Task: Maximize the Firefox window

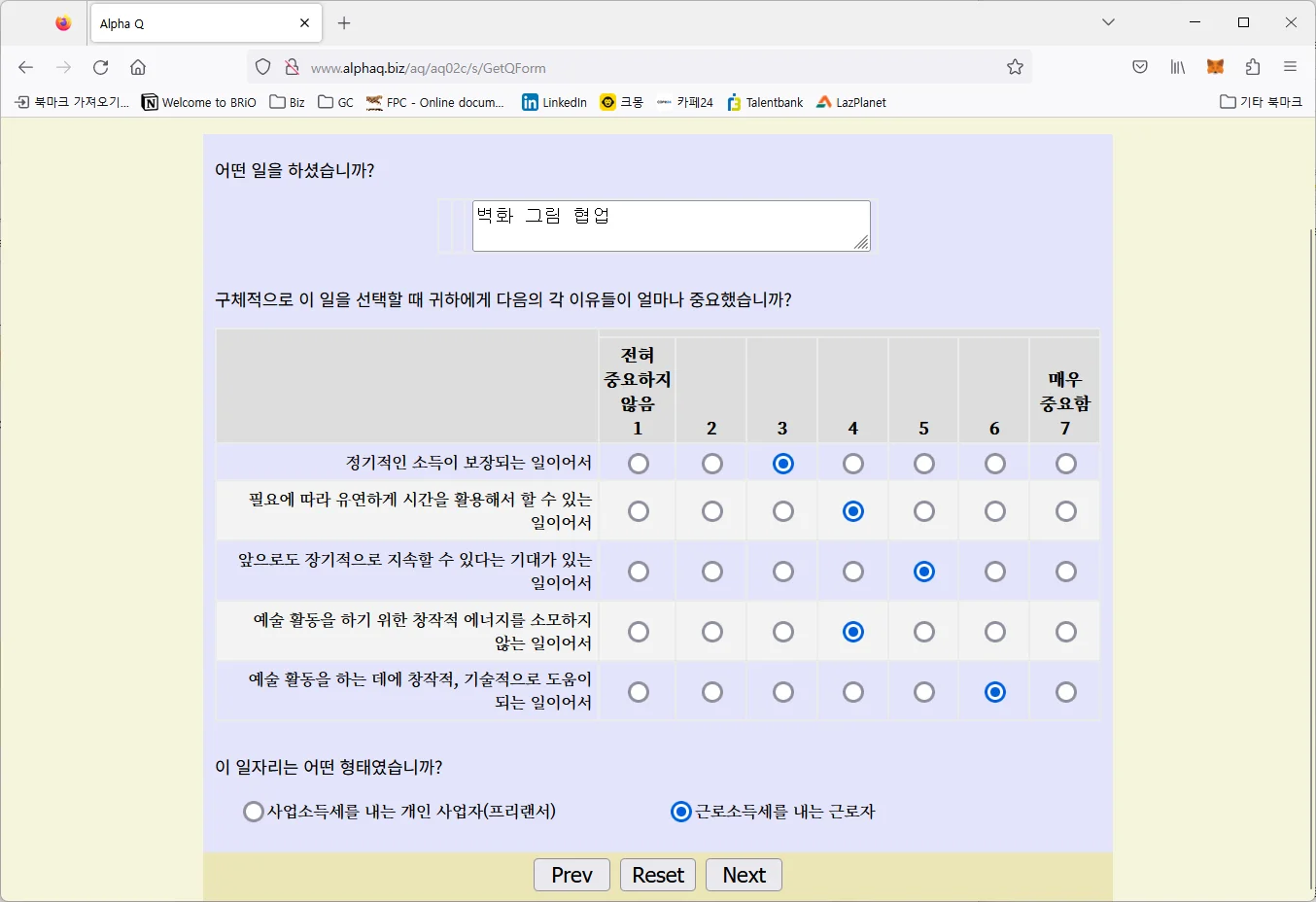Action: [1243, 22]
